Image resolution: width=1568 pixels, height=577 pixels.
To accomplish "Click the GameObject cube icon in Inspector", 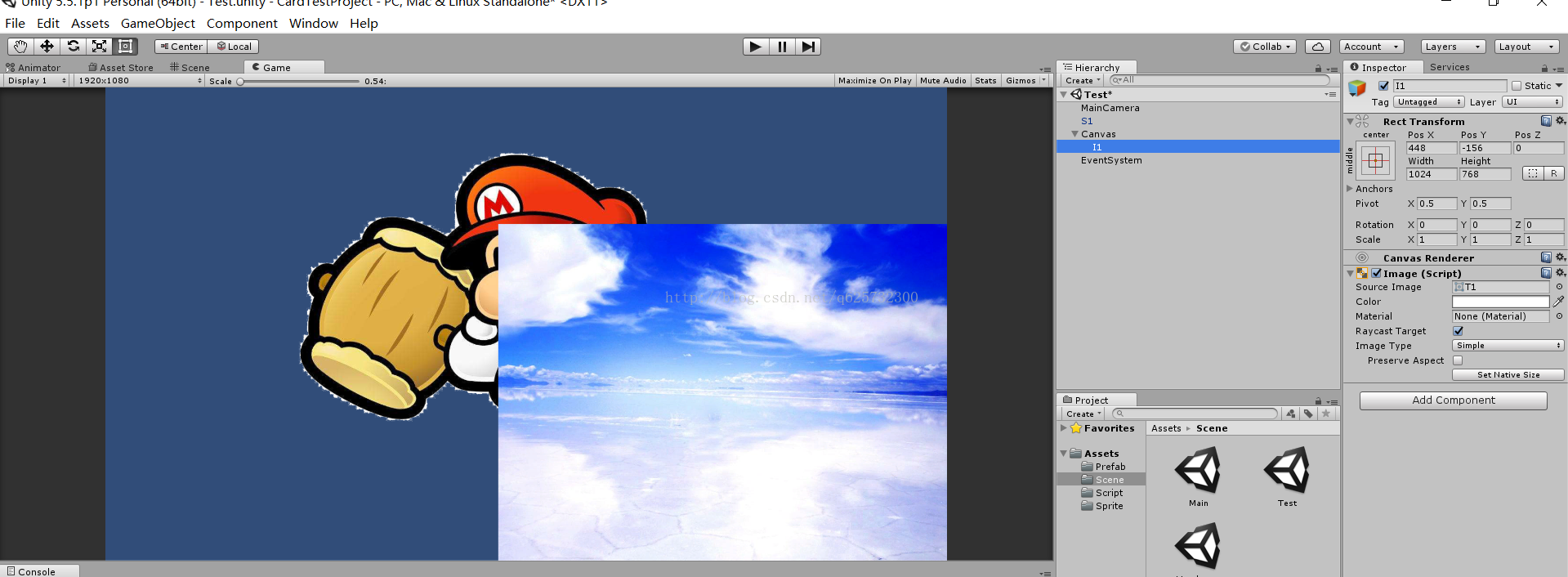I will point(1357,87).
